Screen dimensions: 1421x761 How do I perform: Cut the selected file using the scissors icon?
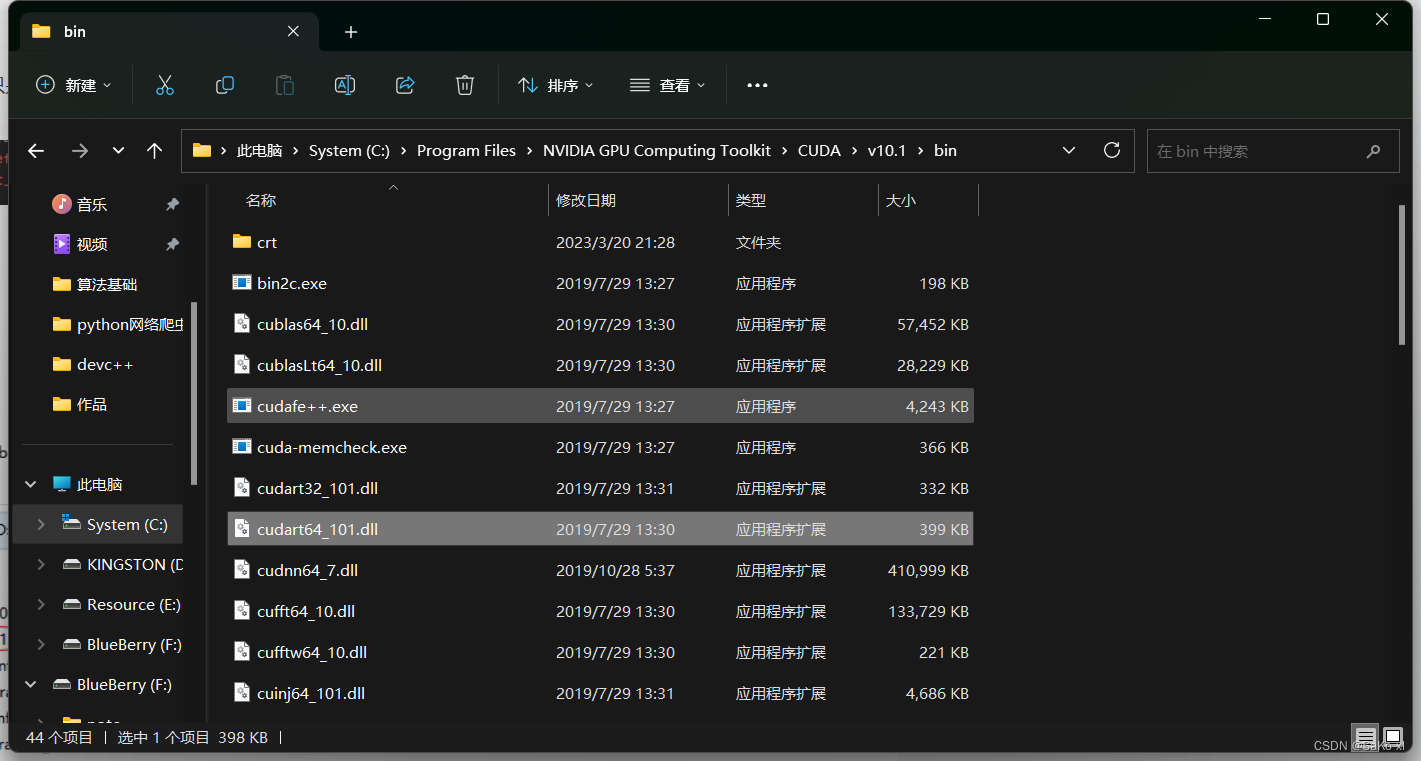tap(164, 85)
